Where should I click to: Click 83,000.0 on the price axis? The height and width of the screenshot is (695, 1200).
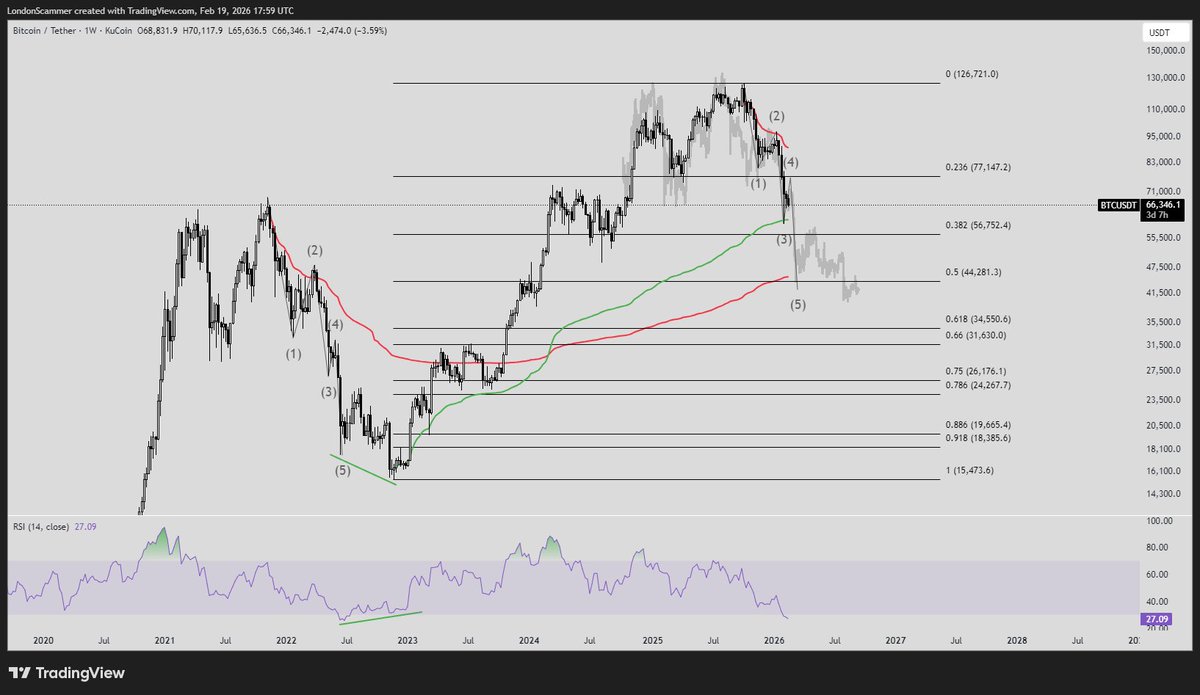[x=1165, y=162]
